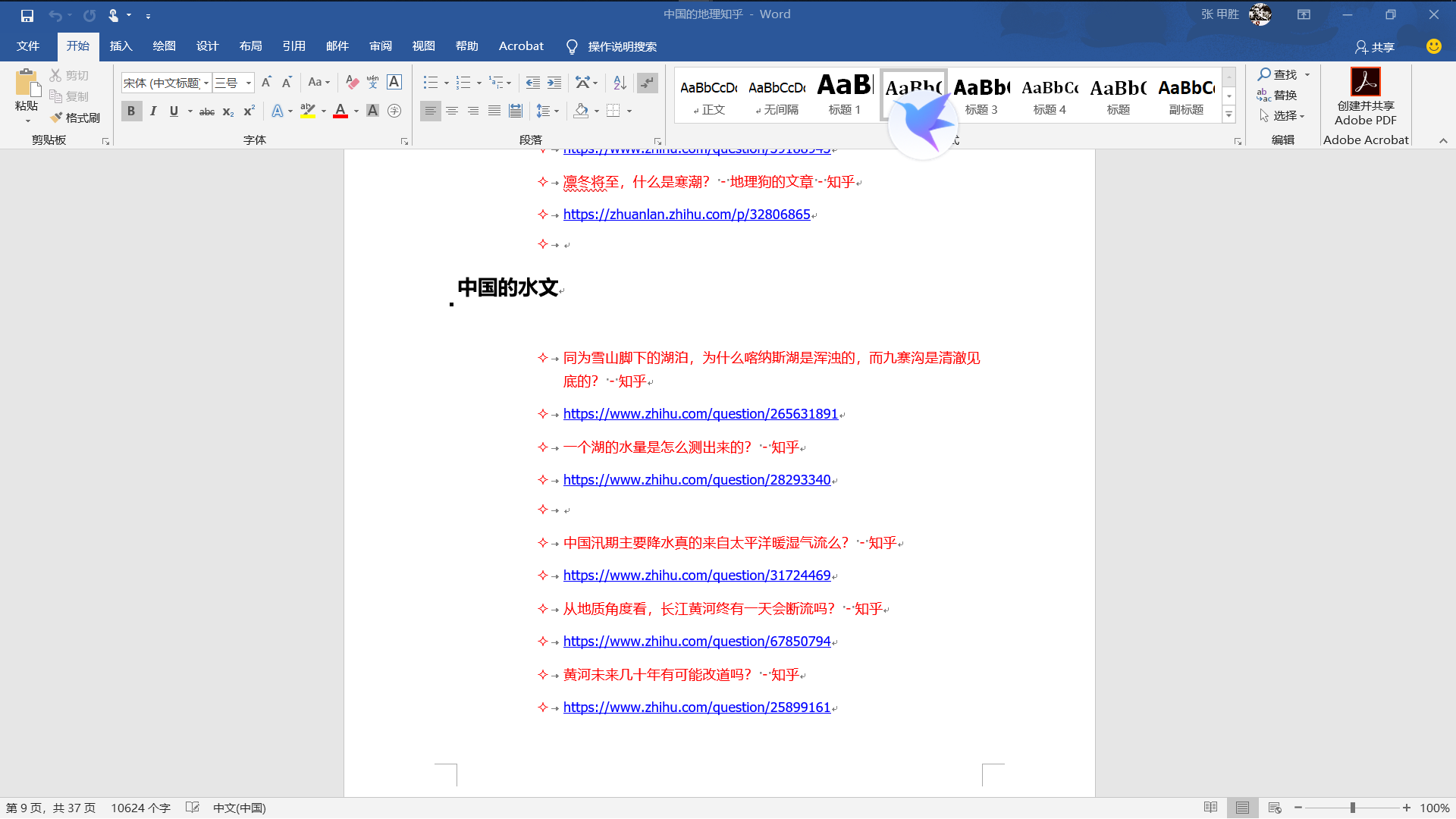Screen dimensions: 1456x819
Task: Open the File tab
Action: pos(28,46)
